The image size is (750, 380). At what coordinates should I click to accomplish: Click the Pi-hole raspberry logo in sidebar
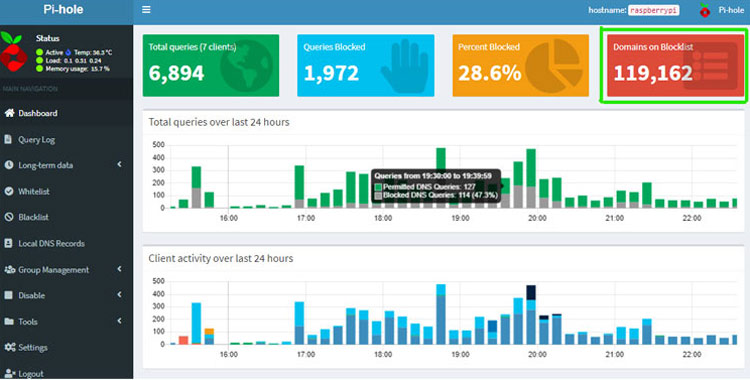point(13,51)
